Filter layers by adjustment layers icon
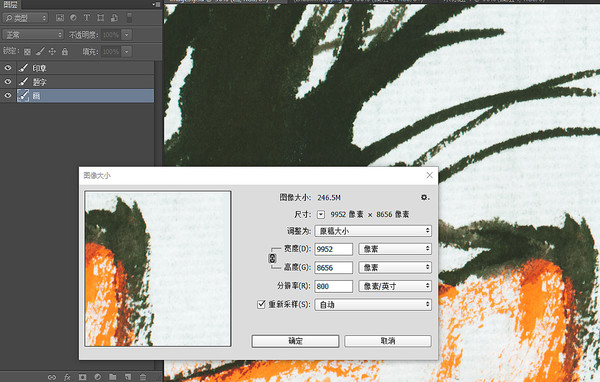Screen dimensions: 600x382 pyautogui.click(x=73, y=18)
